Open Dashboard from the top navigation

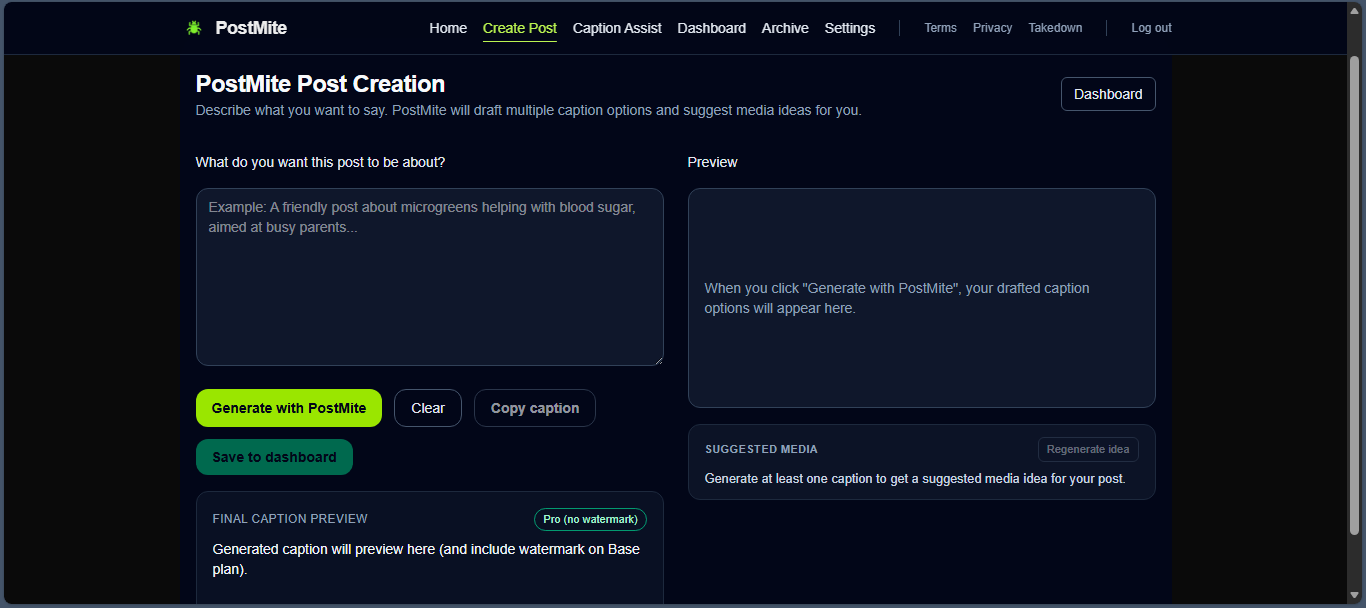(x=711, y=28)
